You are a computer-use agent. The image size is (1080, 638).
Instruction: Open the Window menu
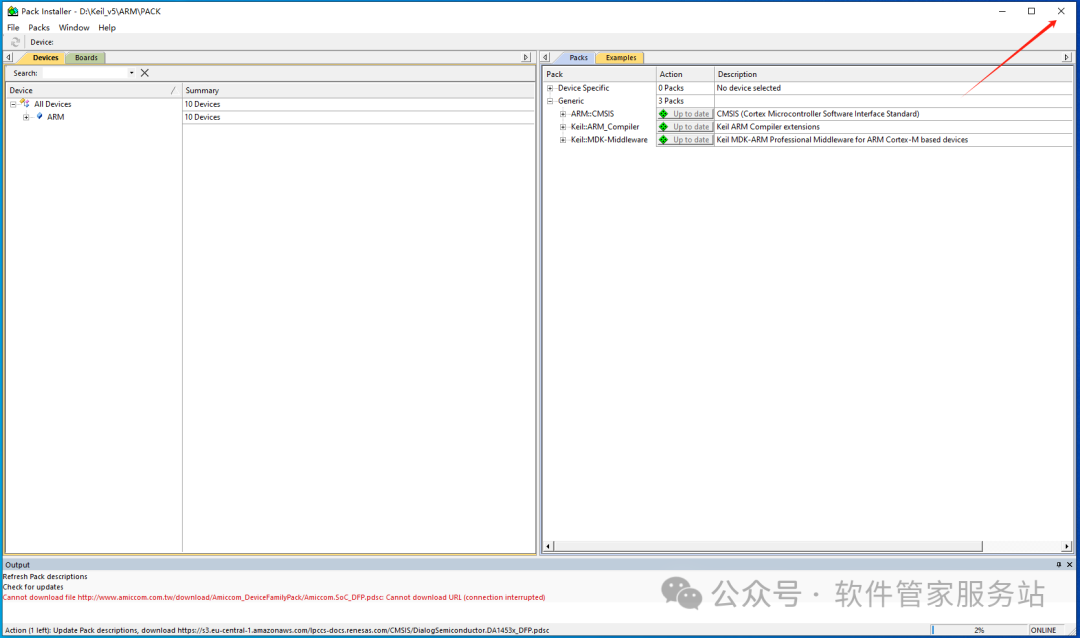click(74, 28)
